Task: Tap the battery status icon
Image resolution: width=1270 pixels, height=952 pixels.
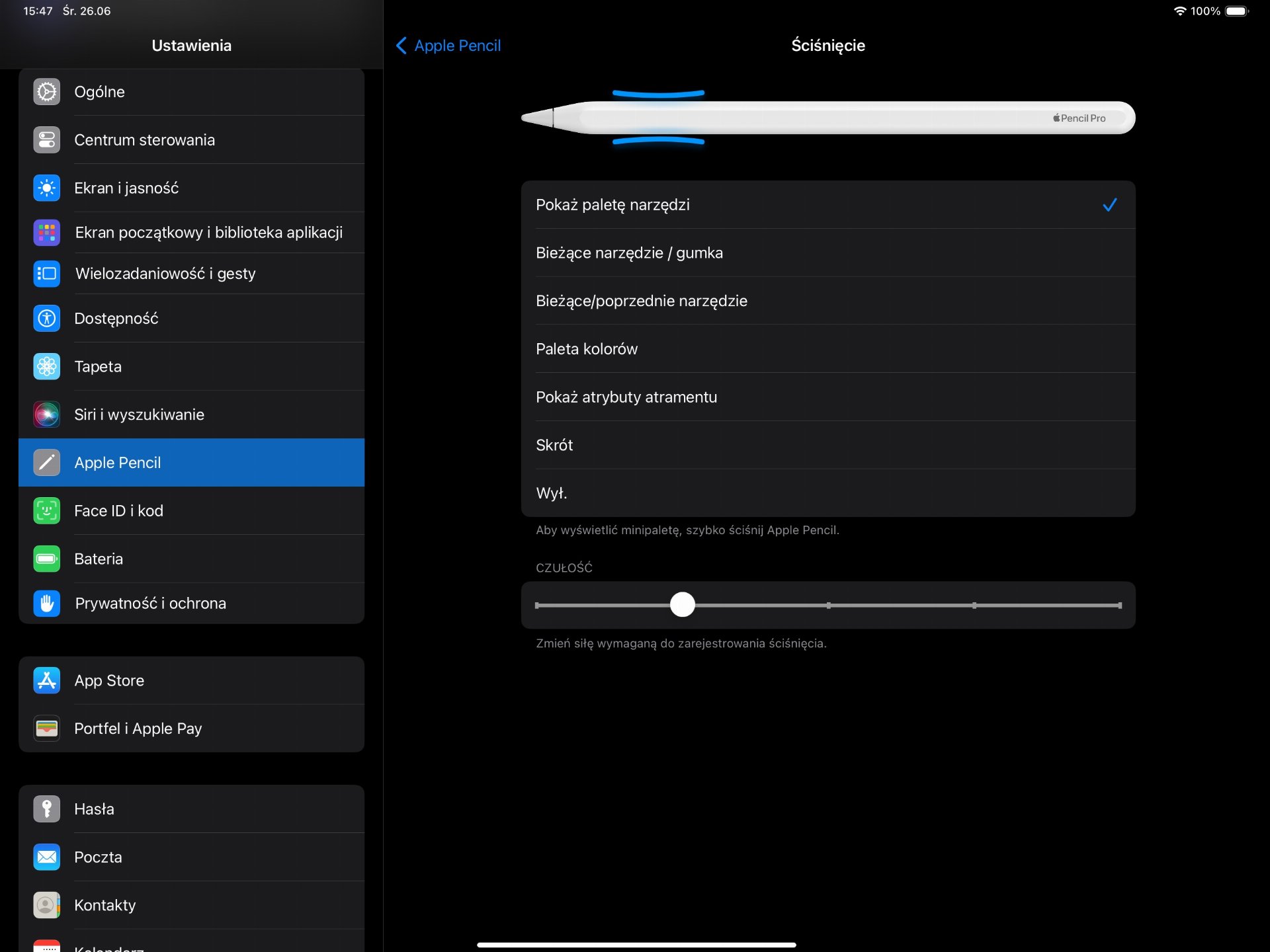Action: [x=1236, y=11]
